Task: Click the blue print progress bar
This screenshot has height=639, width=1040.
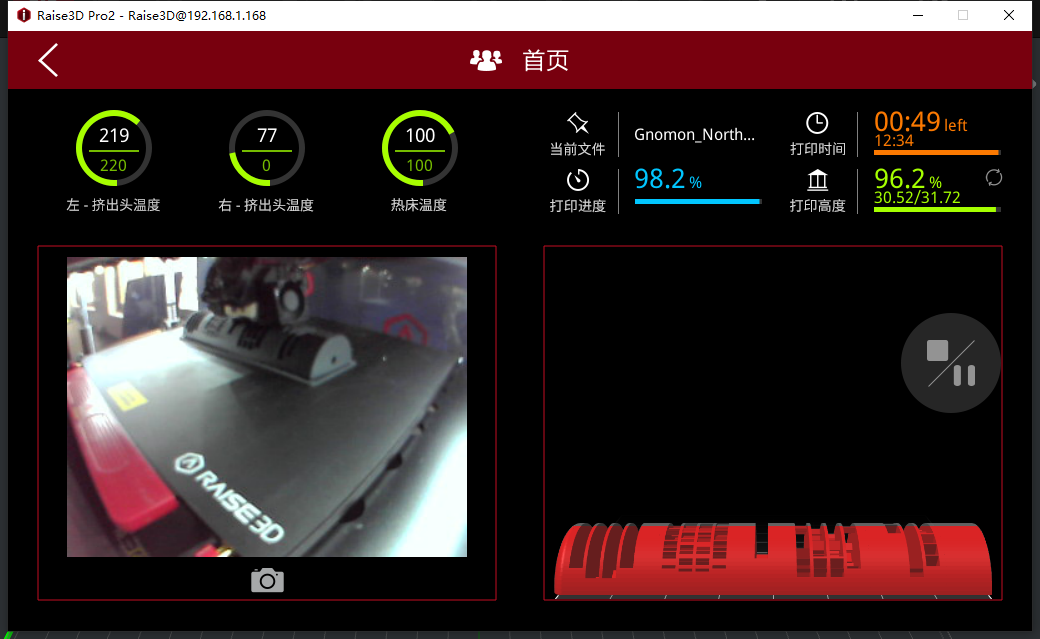Action: [697, 201]
